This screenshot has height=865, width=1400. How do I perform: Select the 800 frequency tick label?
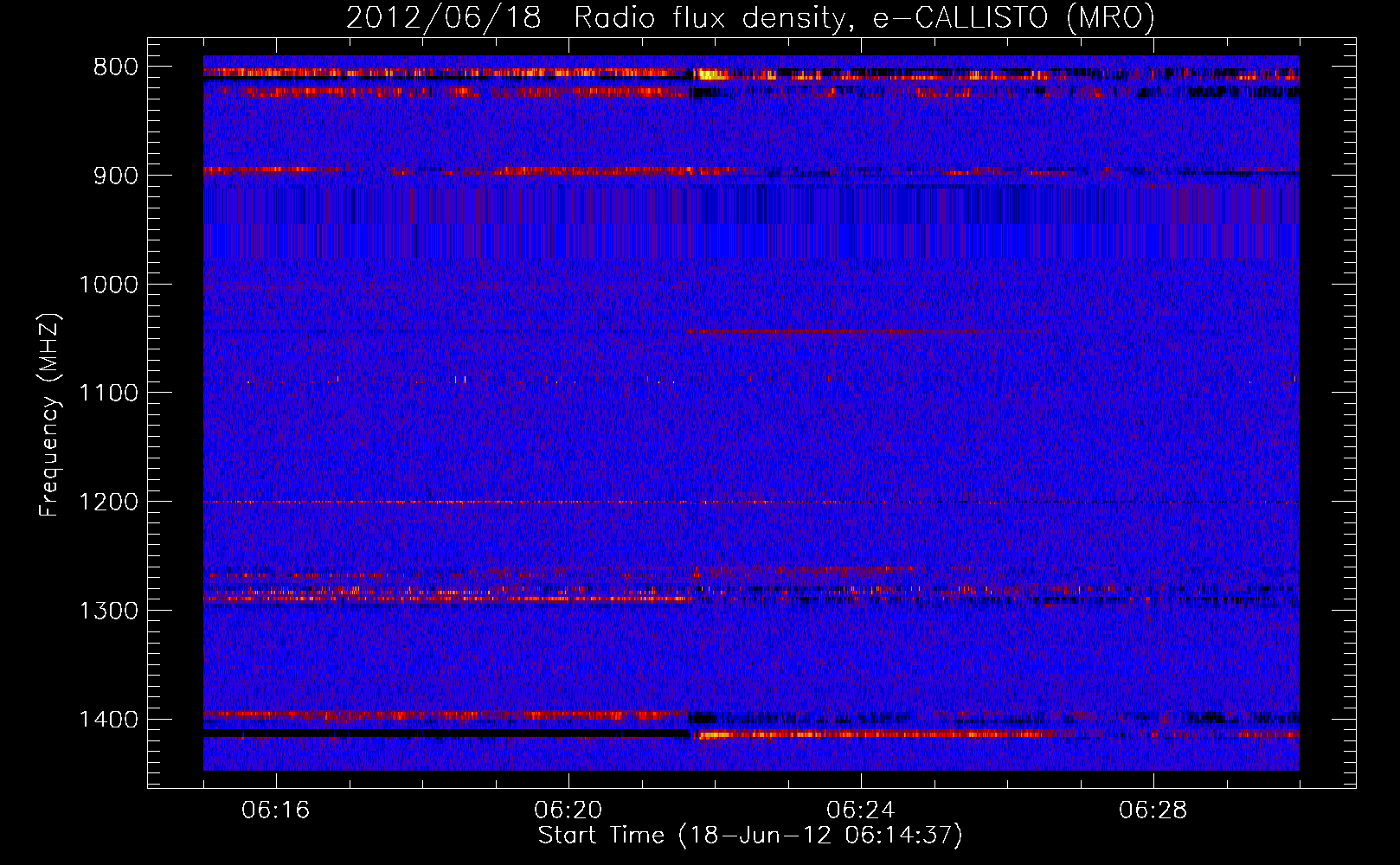coord(116,67)
